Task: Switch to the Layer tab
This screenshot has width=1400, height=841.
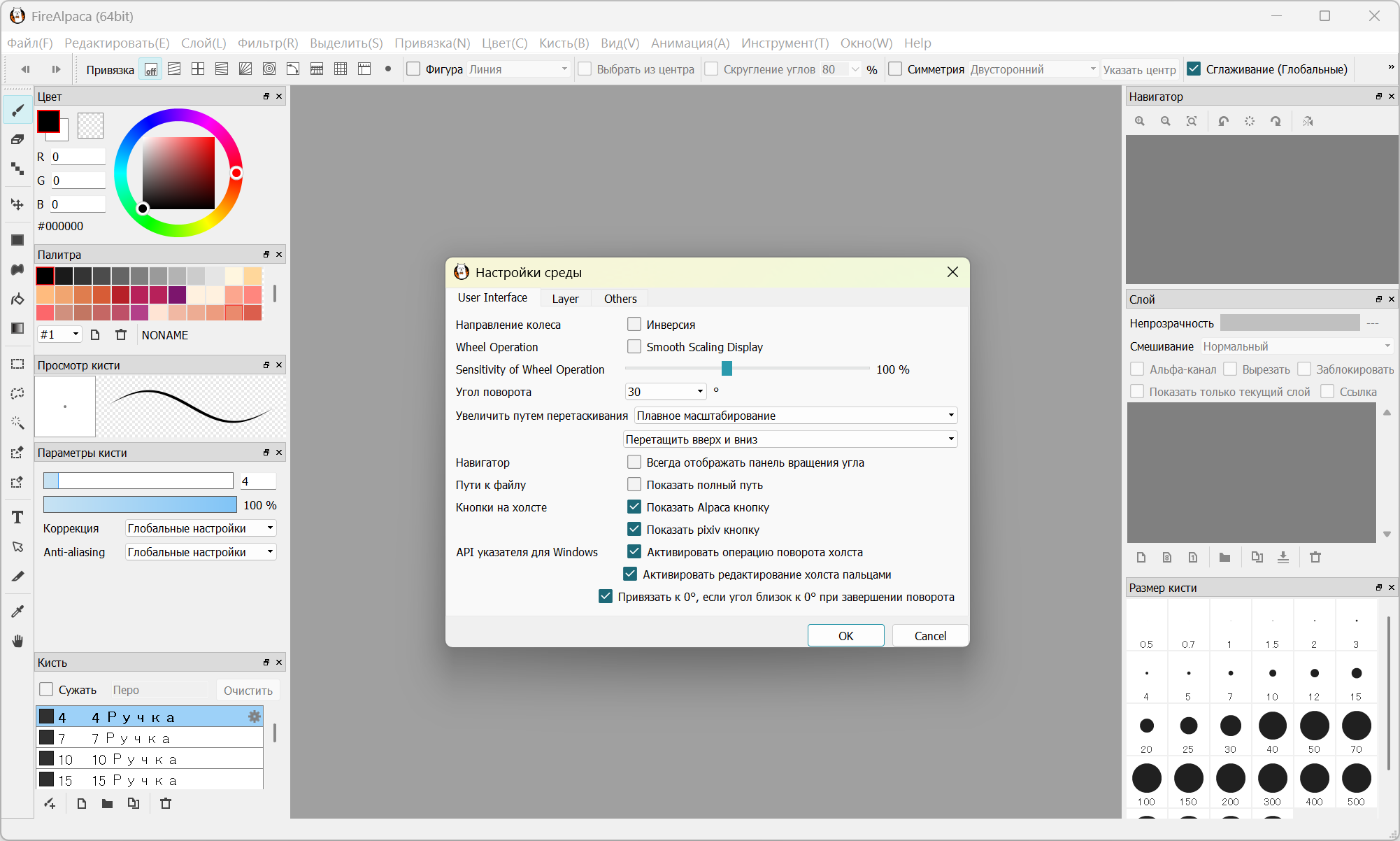Action: (565, 299)
